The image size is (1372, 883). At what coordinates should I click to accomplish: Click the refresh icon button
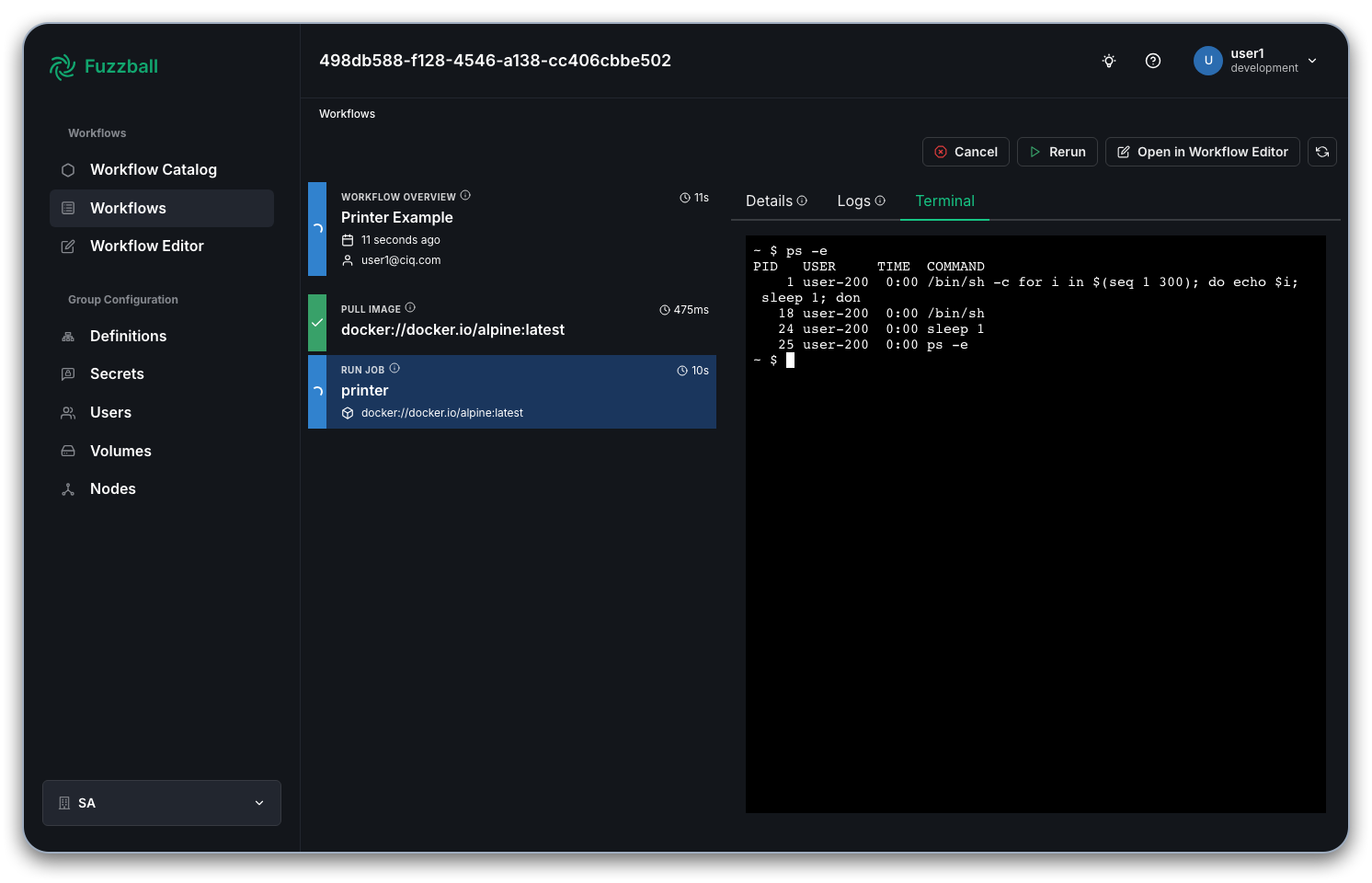pyautogui.click(x=1322, y=152)
